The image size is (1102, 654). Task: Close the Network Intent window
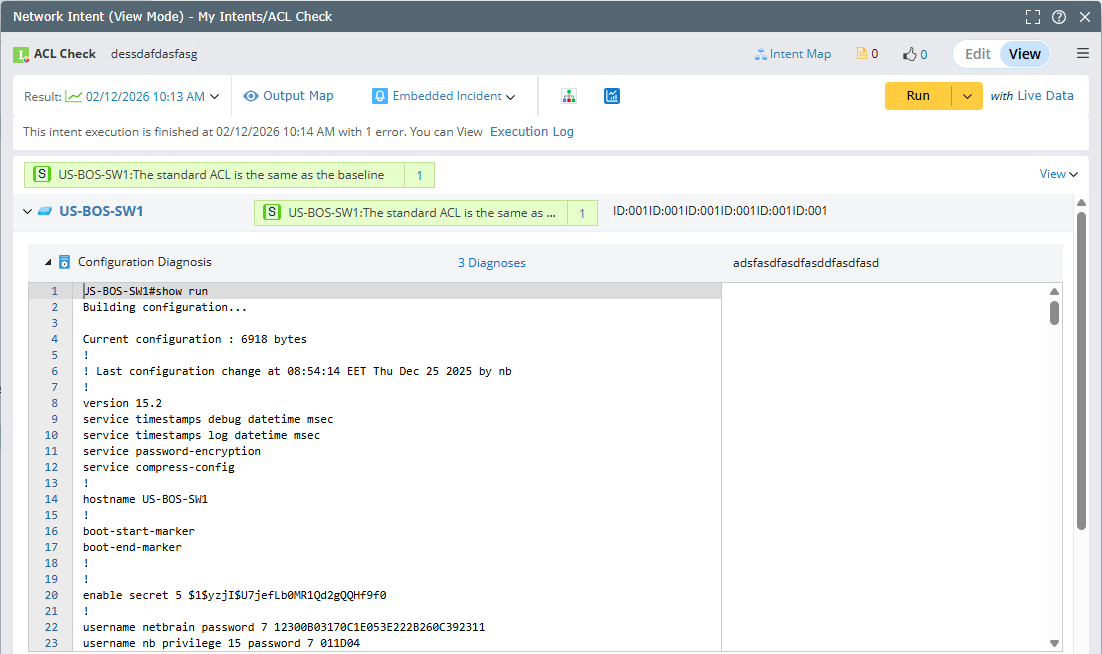point(1084,17)
